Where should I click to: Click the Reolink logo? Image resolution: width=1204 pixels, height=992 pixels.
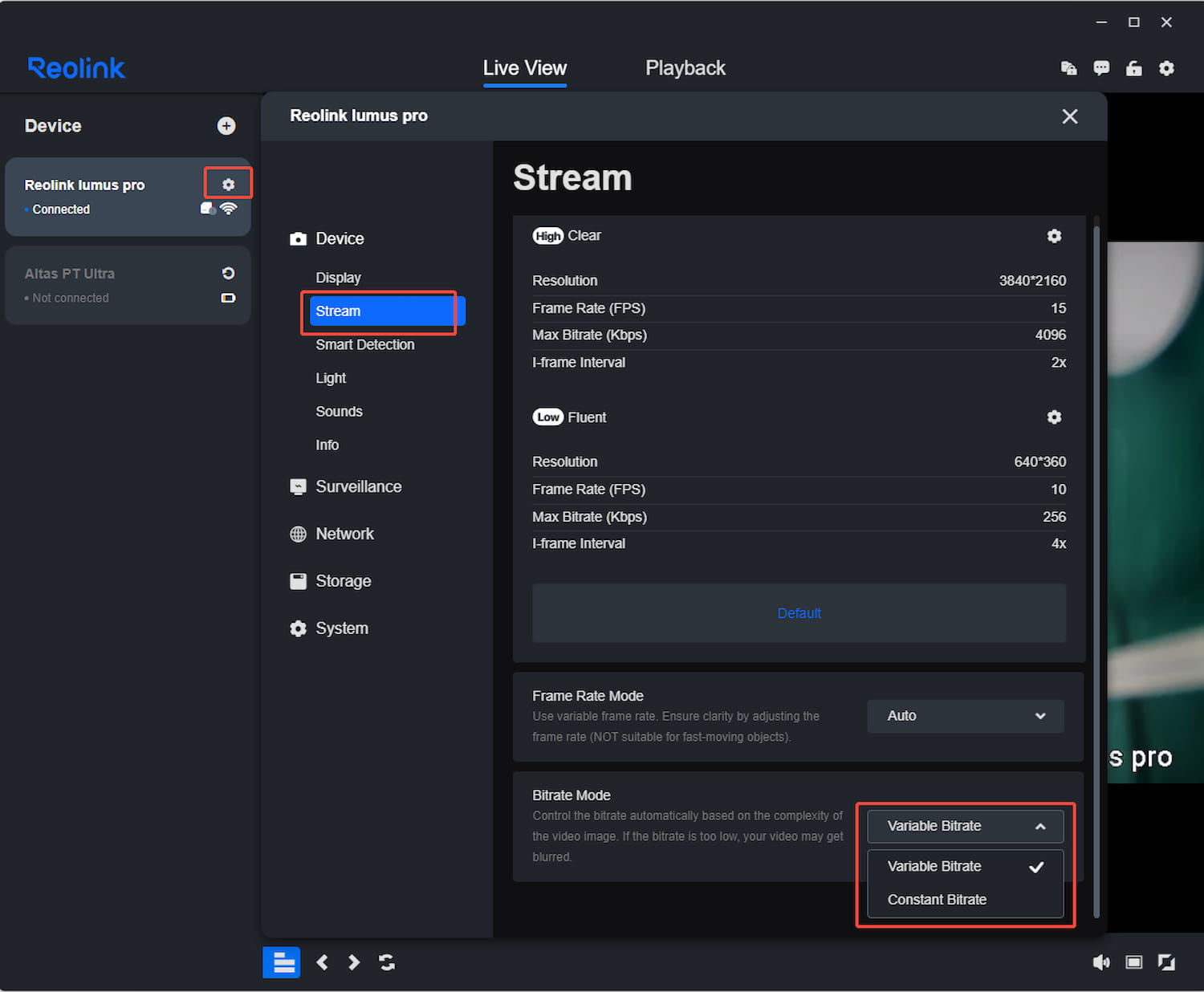click(x=76, y=68)
